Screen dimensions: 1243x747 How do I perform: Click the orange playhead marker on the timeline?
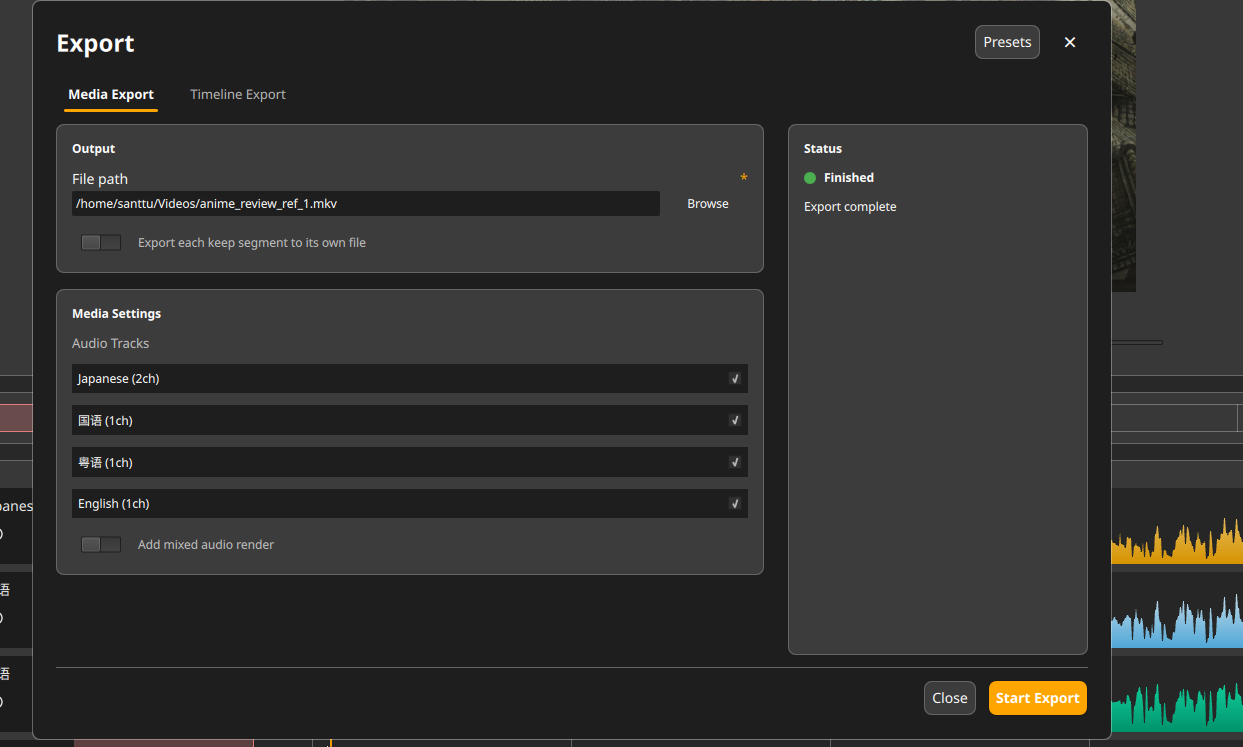[x=330, y=742]
